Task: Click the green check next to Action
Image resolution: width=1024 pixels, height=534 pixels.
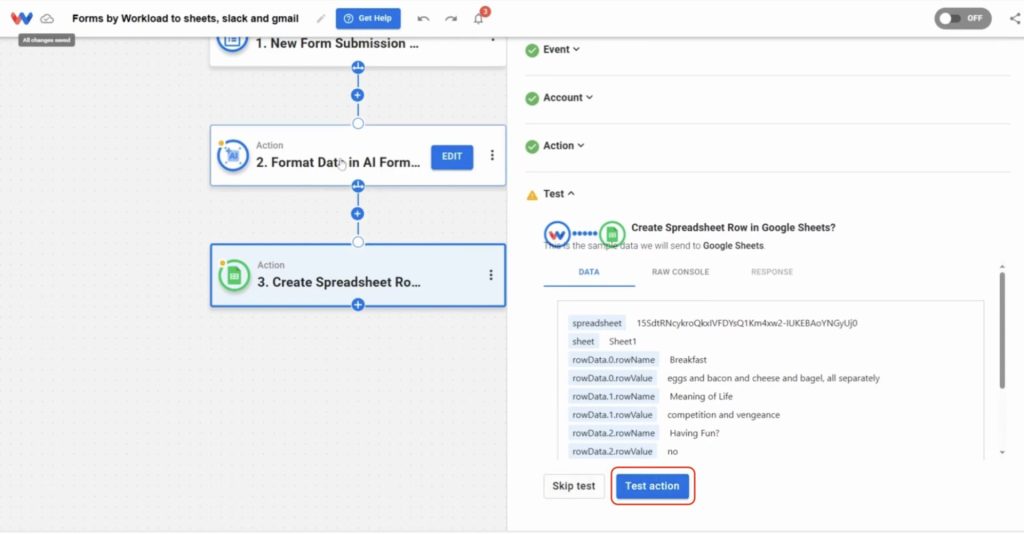Action: coord(532,146)
